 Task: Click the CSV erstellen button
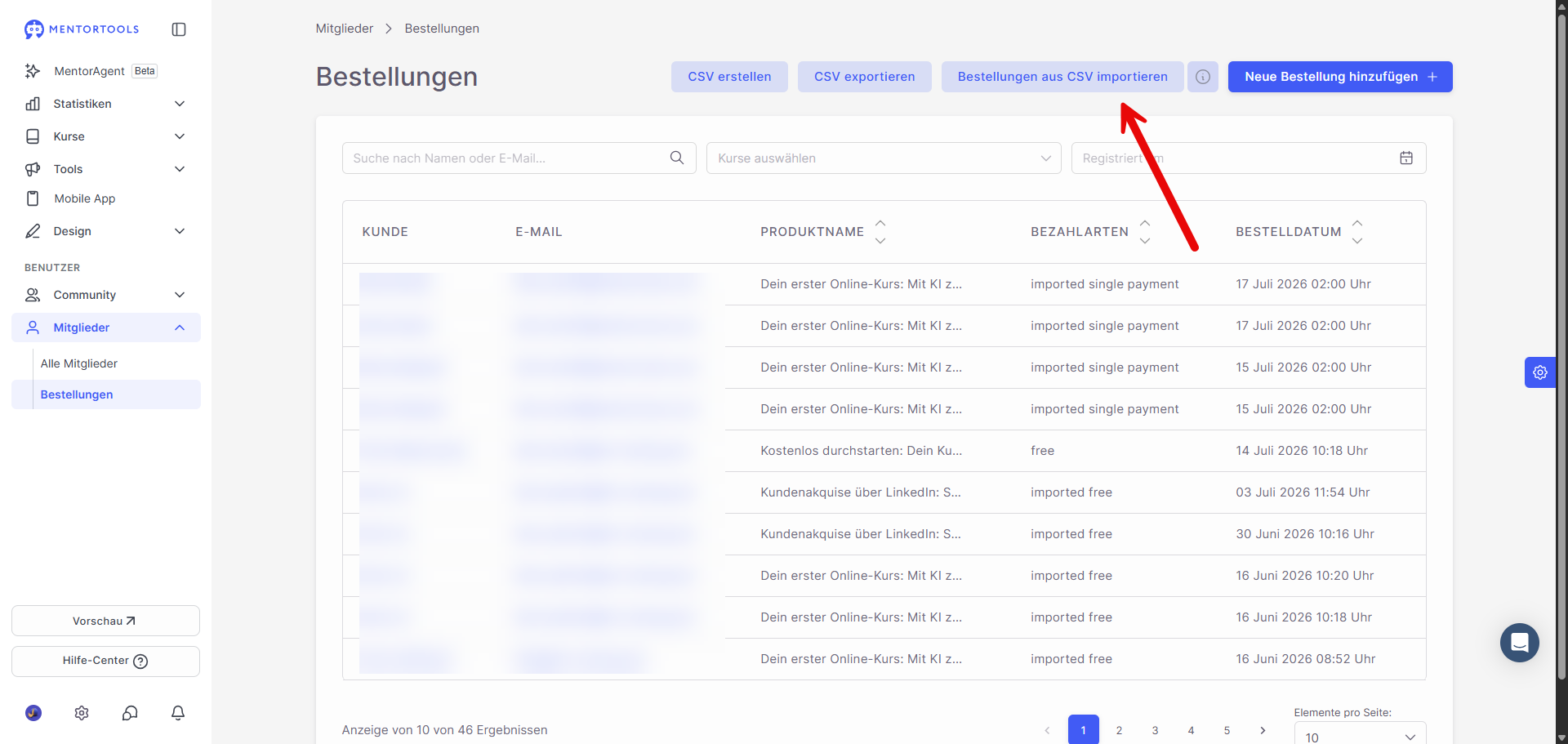point(729,77)
